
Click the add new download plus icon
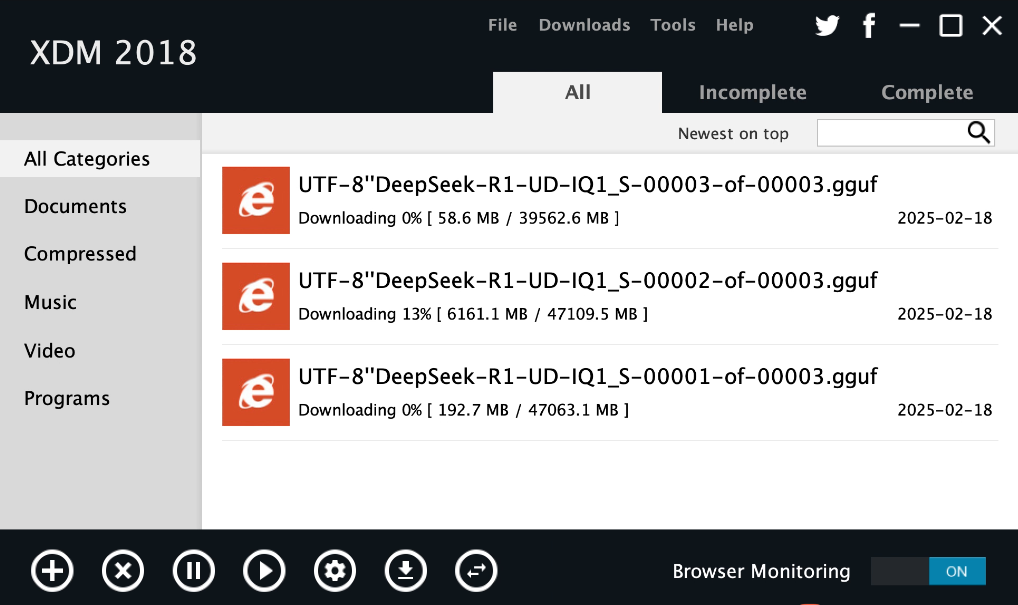(x=52, y=571)
